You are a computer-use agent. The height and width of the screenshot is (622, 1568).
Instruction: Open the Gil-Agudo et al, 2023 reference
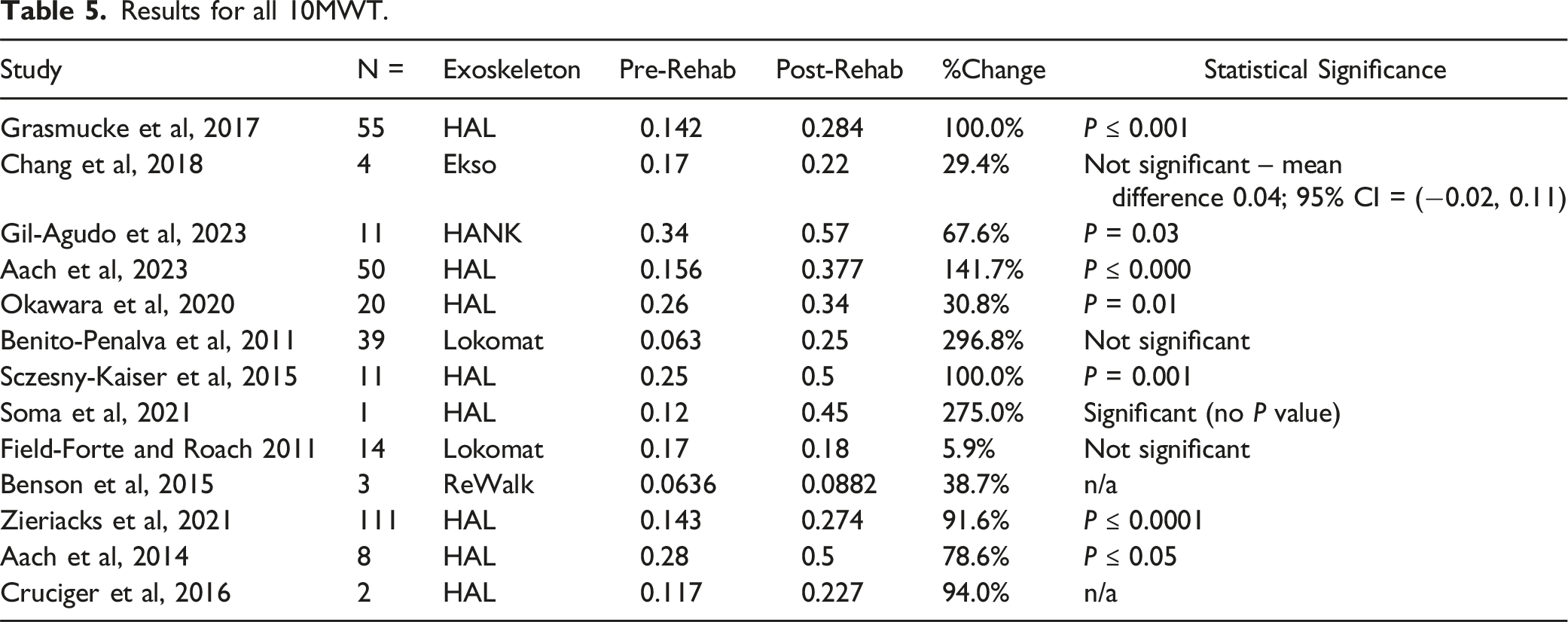(x=124, y=233)
